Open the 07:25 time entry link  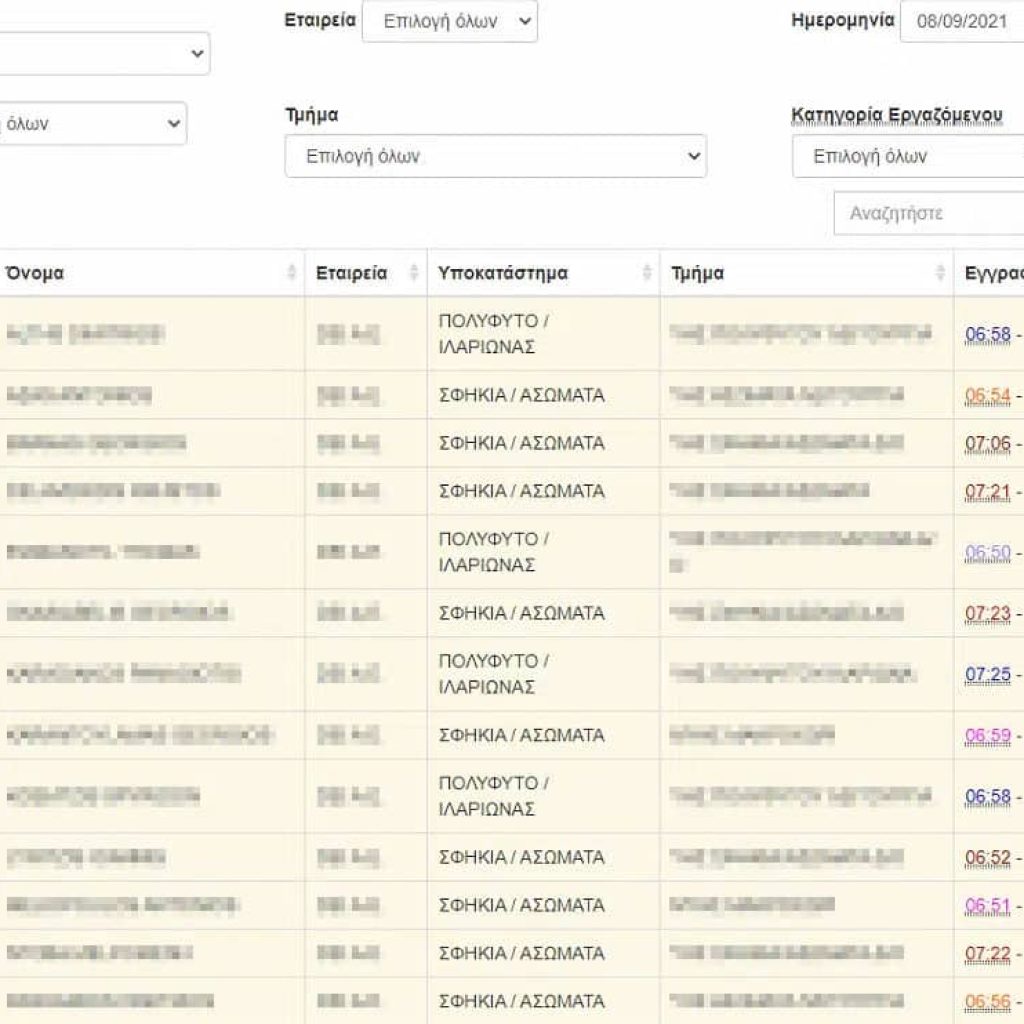988,674
